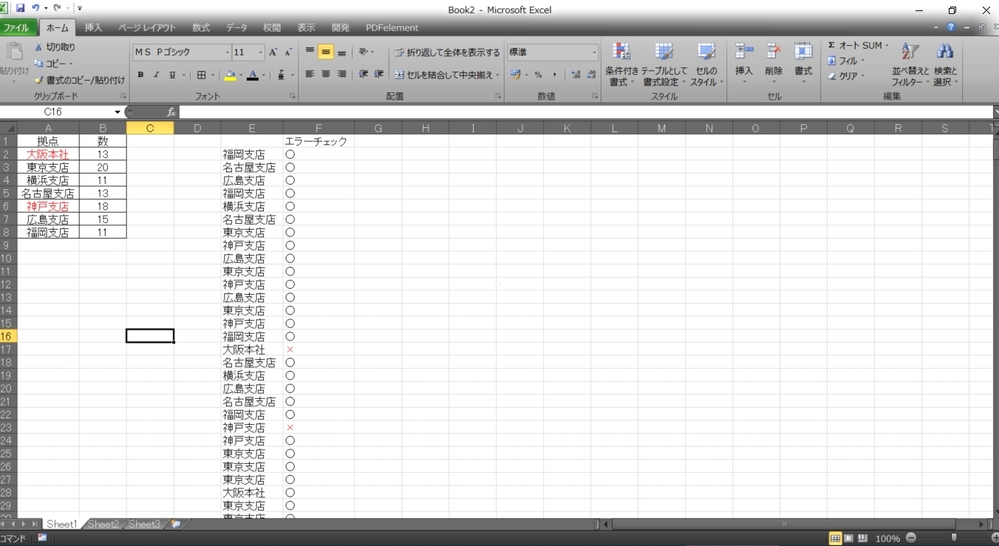Open conditional formatting (条件付き書式)
This screenshot has width=999, height=546.
pyautogui.click(x=621, y=64)
